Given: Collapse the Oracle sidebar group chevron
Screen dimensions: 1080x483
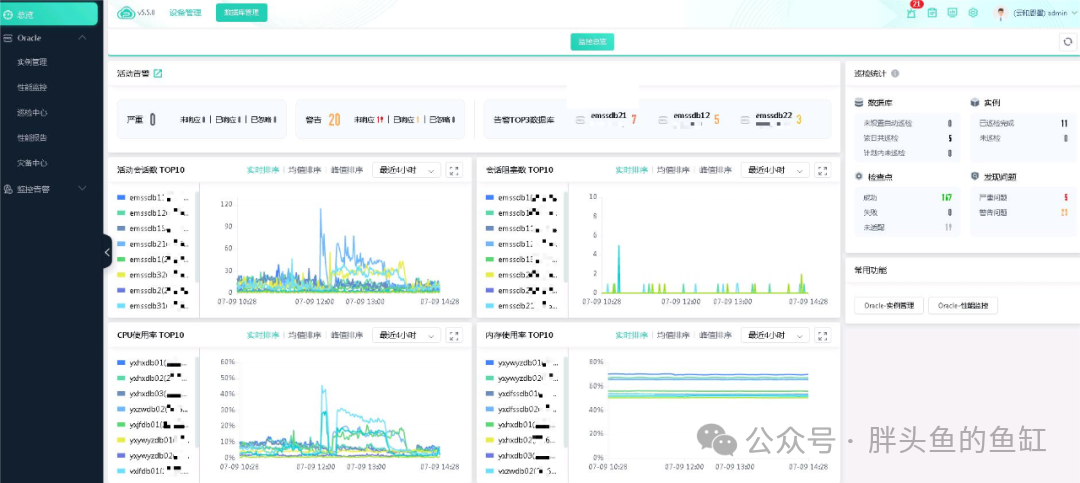Looking at the screenshot, I should [82, 38].
